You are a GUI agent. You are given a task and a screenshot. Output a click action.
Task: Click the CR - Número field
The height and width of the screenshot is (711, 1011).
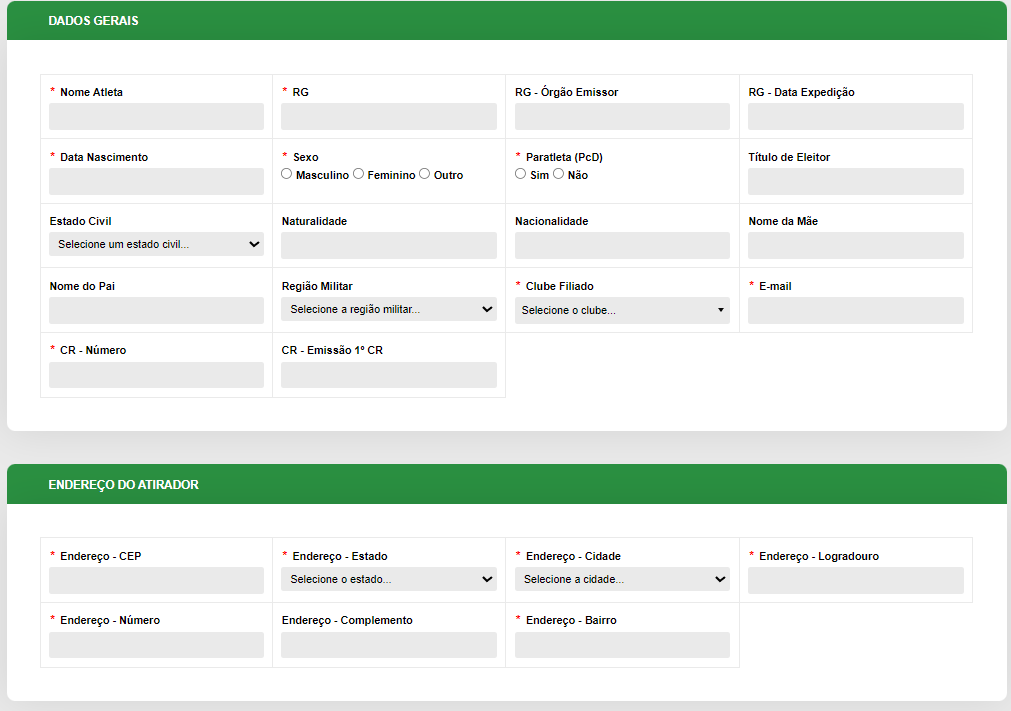pos(156,375)
